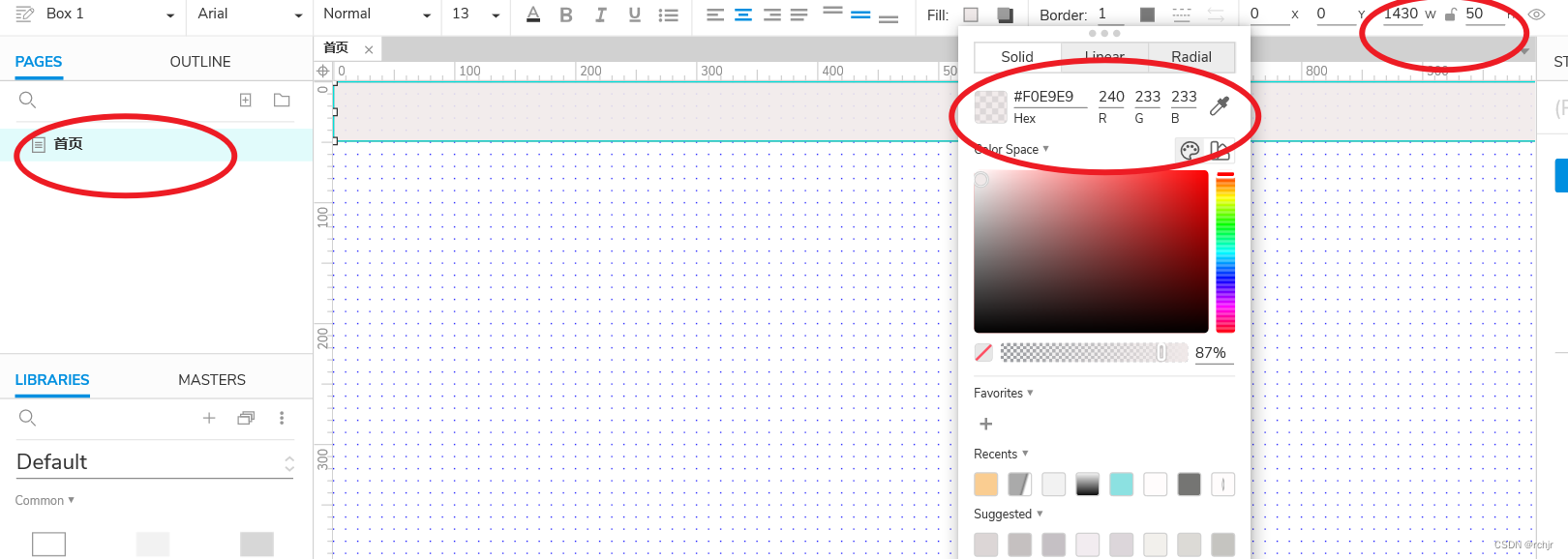
Task: Switch to the LIBRARIES tab
Action: pos(52,380)
